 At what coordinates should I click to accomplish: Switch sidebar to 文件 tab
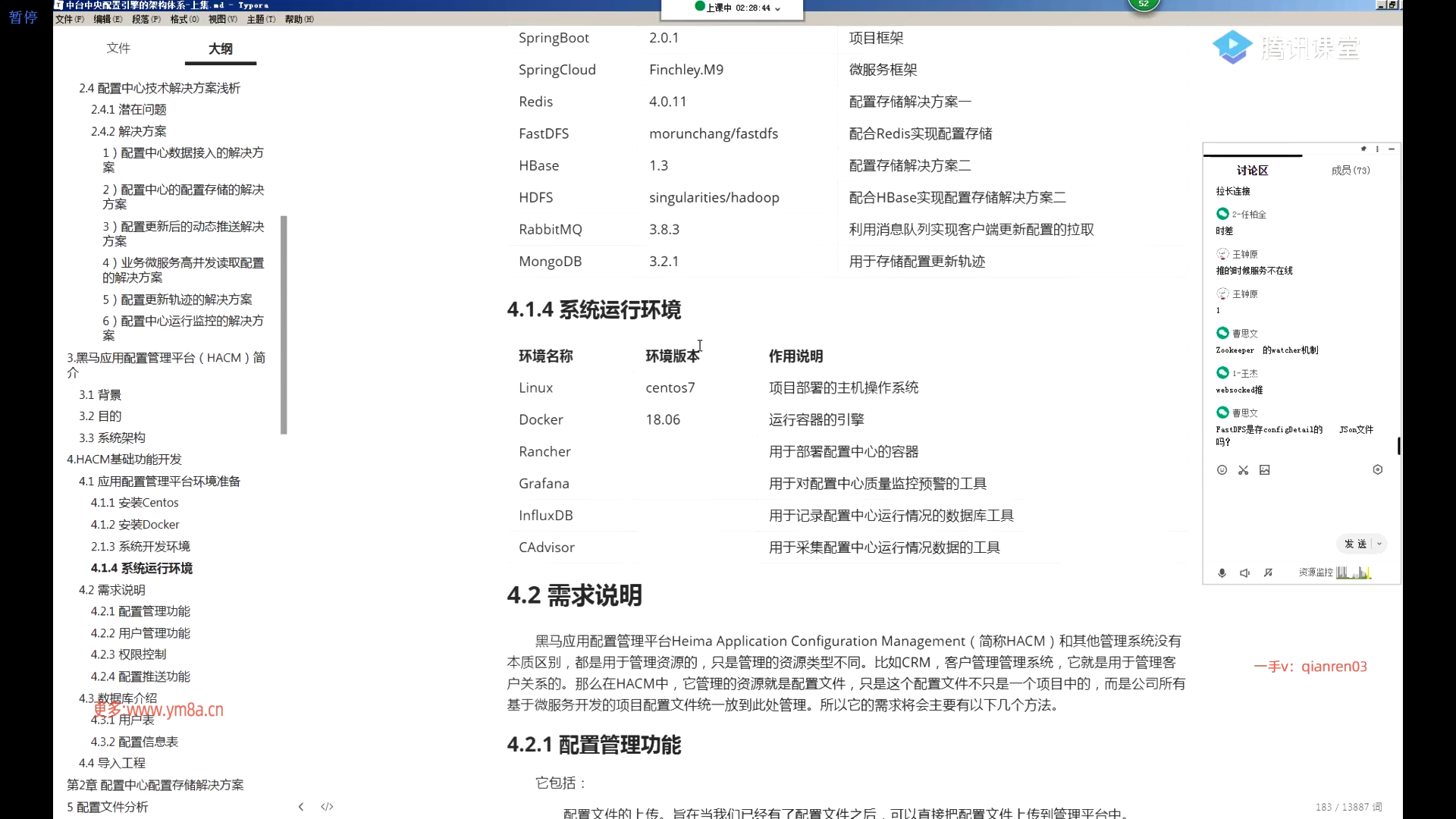118,48
